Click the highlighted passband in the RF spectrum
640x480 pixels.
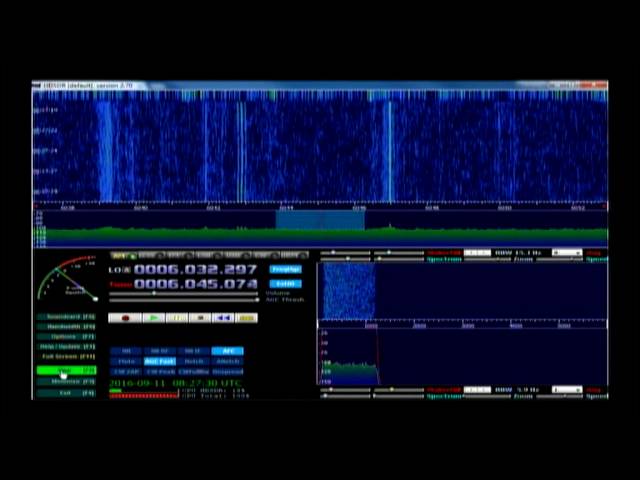[320, 220]
